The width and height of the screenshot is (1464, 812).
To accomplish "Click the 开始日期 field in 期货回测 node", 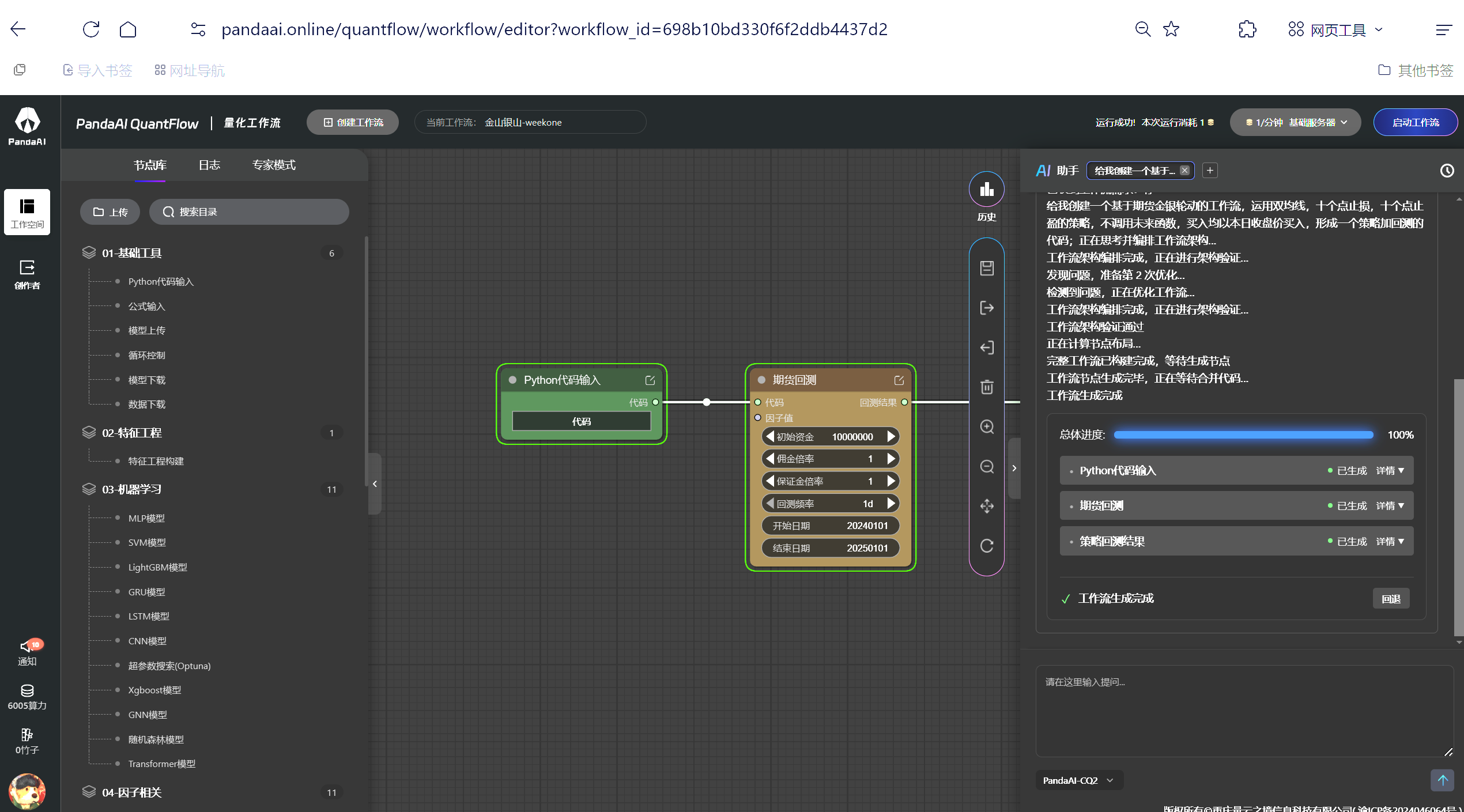I will pos(831,526).
